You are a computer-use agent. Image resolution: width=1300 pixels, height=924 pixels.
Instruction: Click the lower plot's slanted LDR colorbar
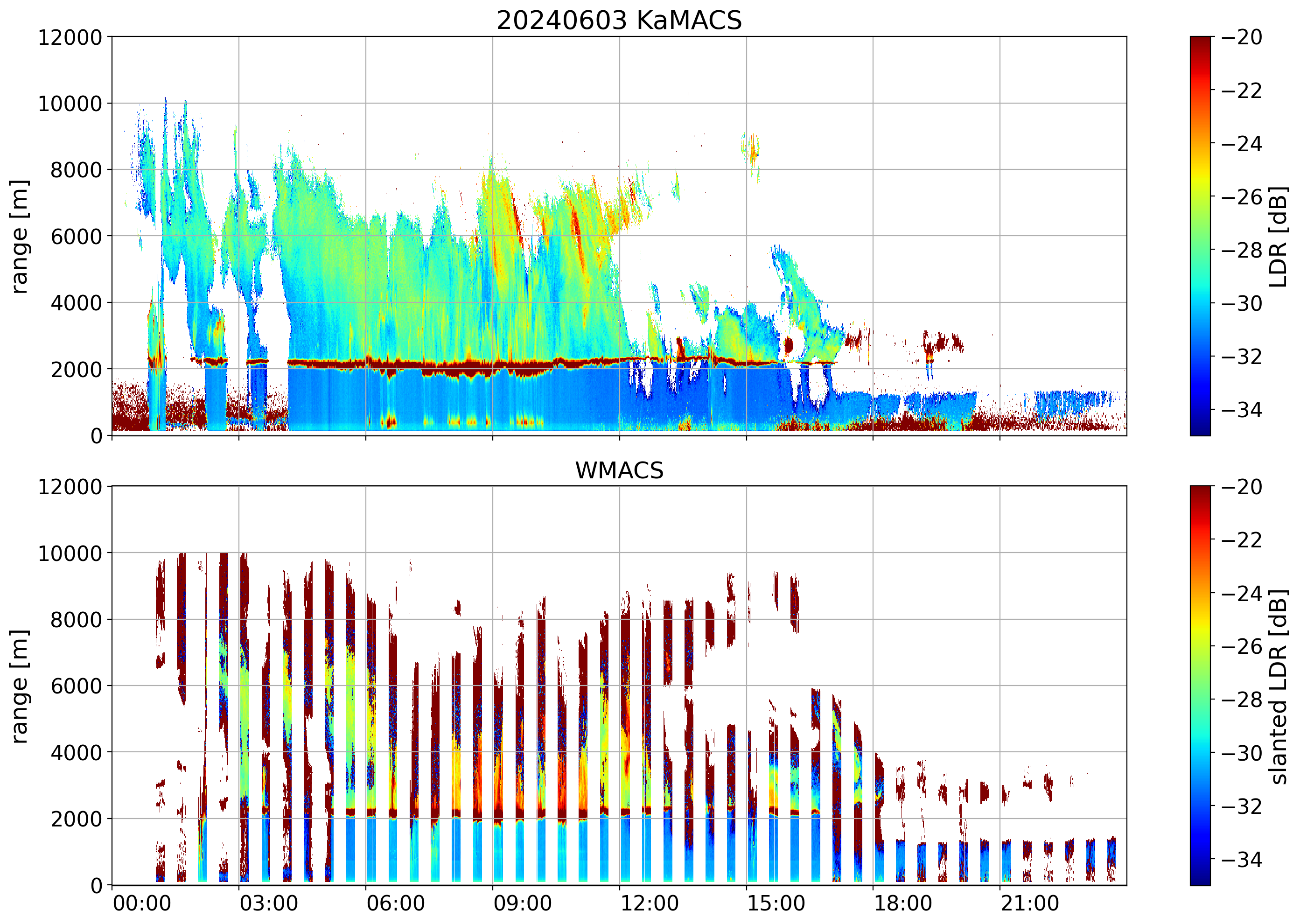tap(1200, 686)
